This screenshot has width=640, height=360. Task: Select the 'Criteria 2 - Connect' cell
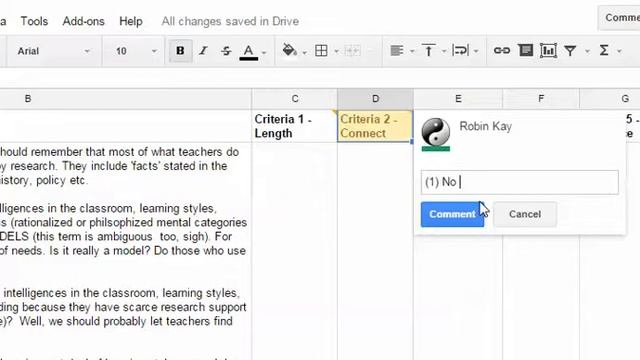pos(375,126)
